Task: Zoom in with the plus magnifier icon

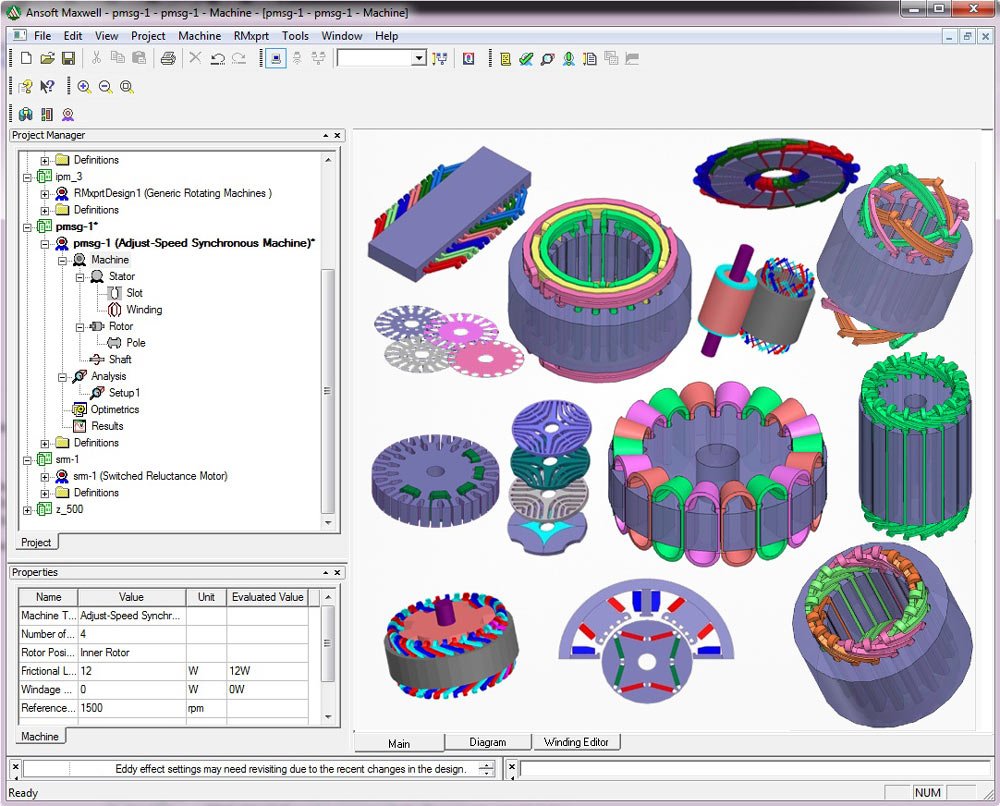Action: click(84, 87)
